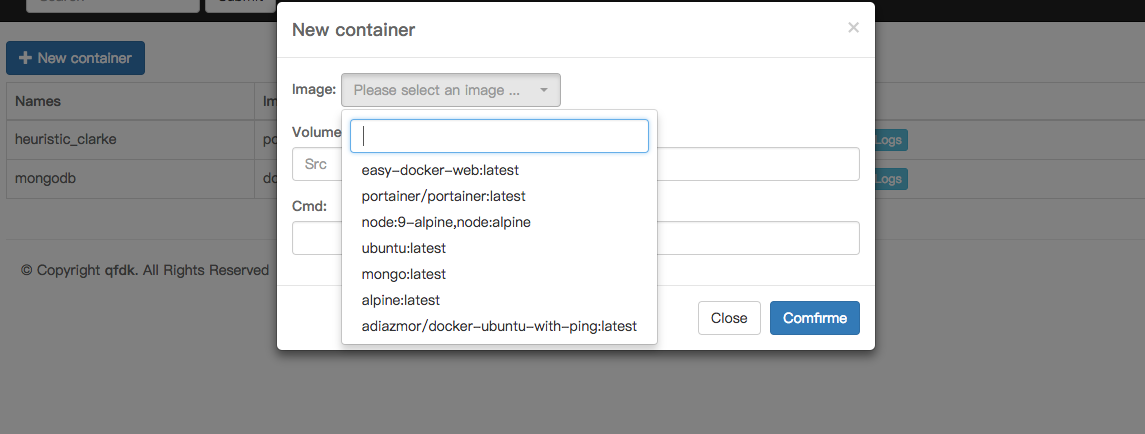Focus the image search box in dropdown

coord(499,136)
